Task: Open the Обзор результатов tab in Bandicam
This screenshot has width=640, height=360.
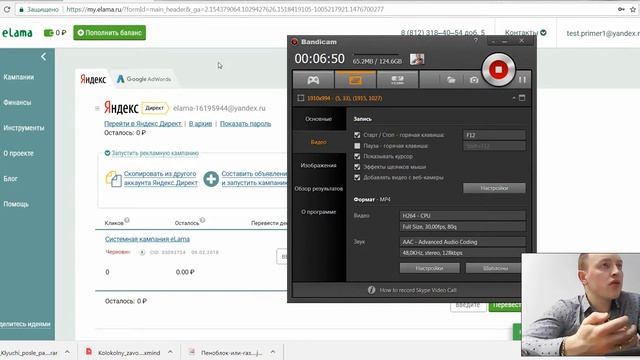Action: (318, 189)
